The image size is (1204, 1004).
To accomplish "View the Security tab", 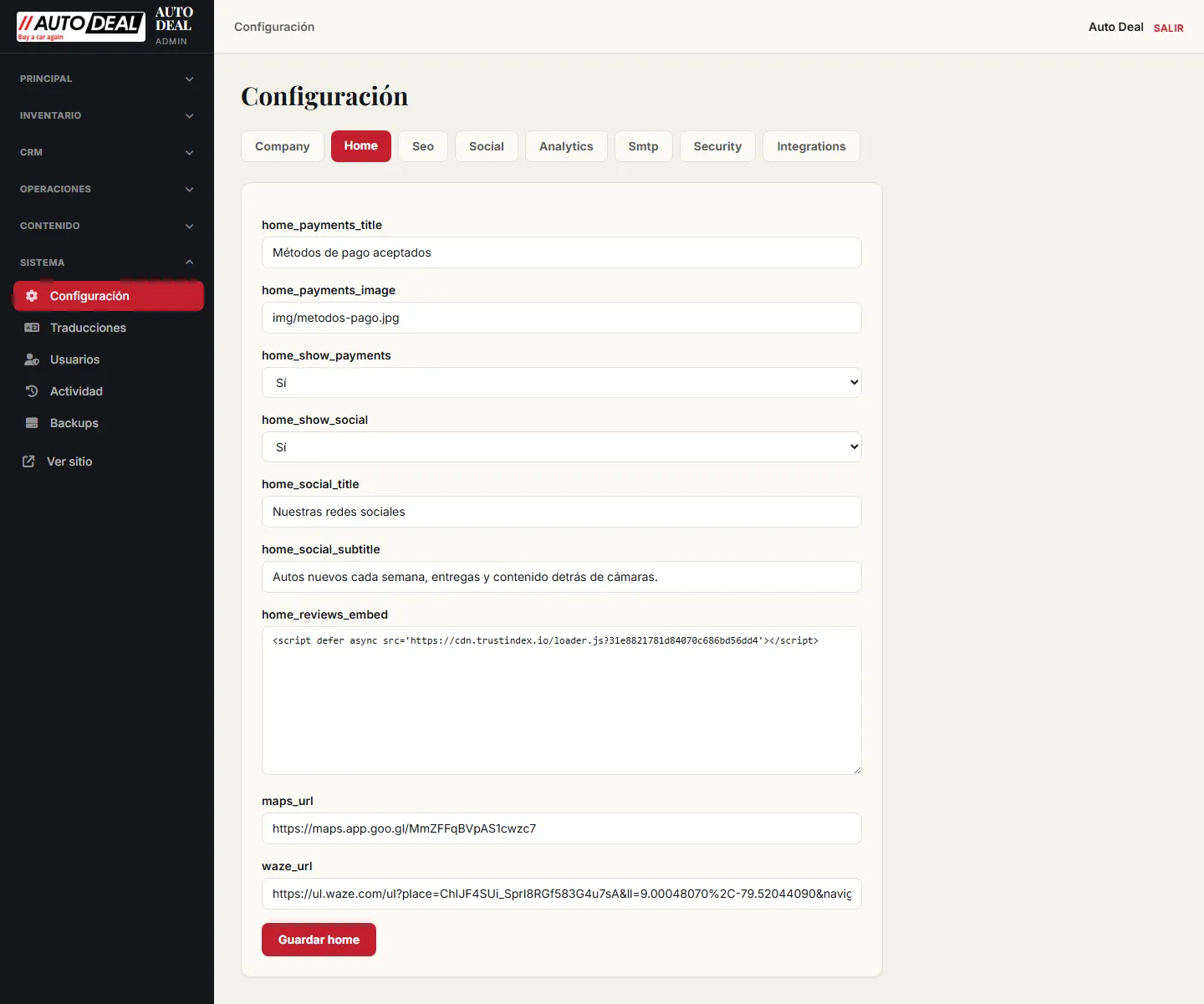I will [x=717, y=146].
